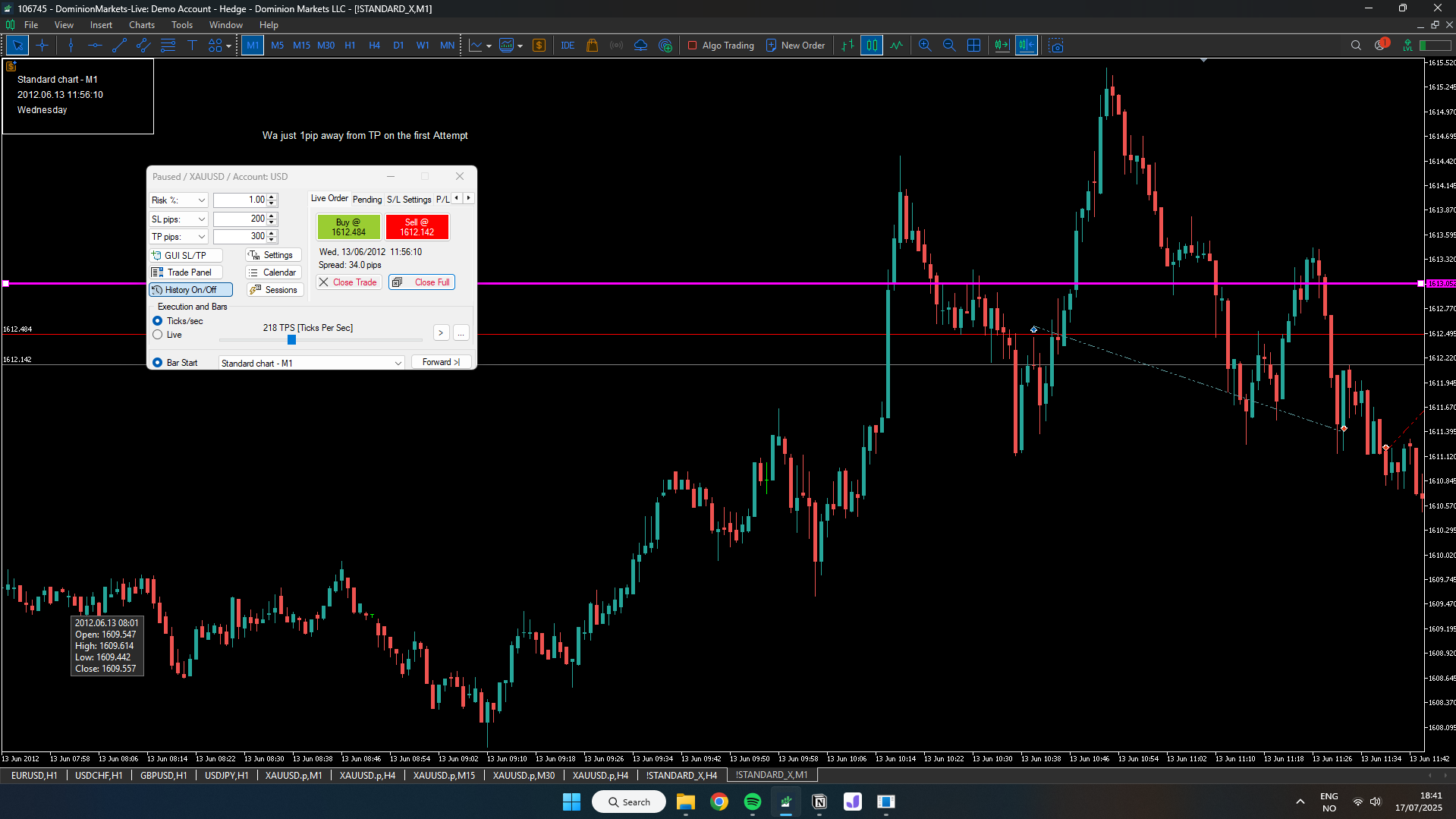This screenshot has width=1456, height=819.
Task: Switch to the Pending tab
Action: [367, 200]
